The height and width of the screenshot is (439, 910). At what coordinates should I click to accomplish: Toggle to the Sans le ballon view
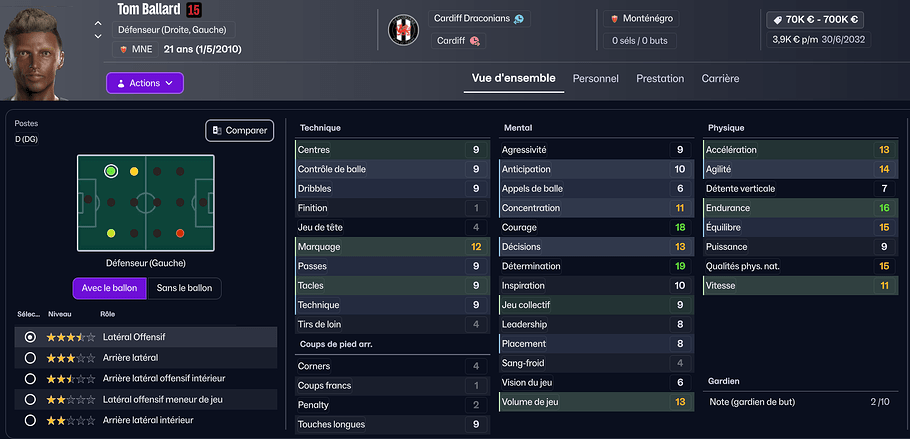pyautogui.click(x=185, y=289)
